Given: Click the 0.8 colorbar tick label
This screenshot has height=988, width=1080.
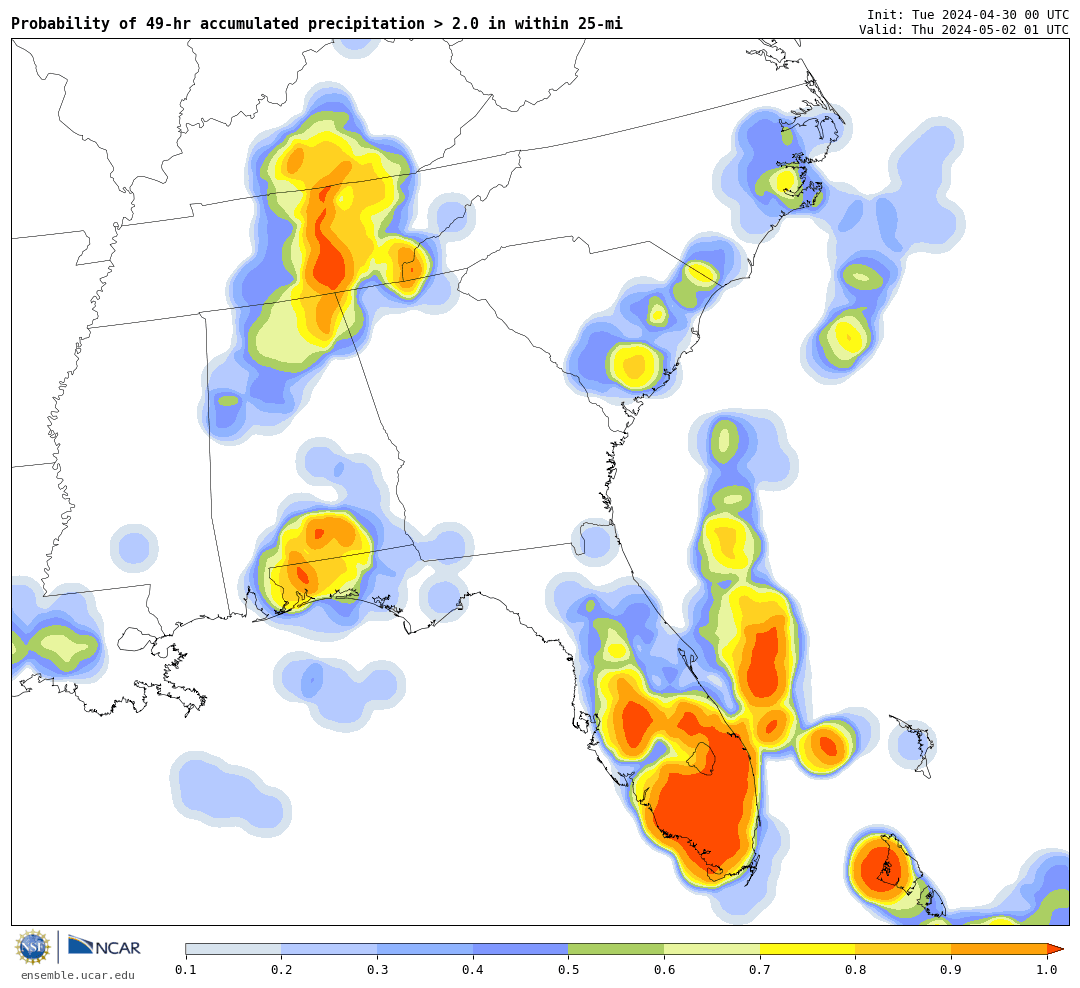Looking at the screenshot, I should pos(855,969).
